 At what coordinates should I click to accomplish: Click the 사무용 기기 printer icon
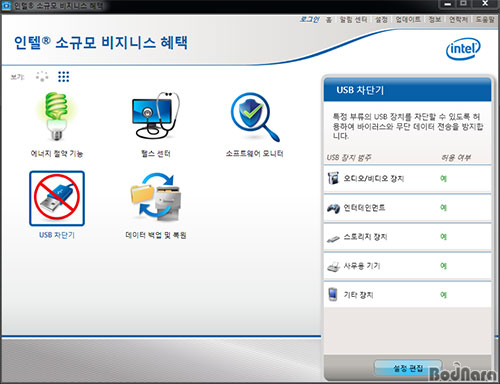pyautogui.click(x=333, y=266)
